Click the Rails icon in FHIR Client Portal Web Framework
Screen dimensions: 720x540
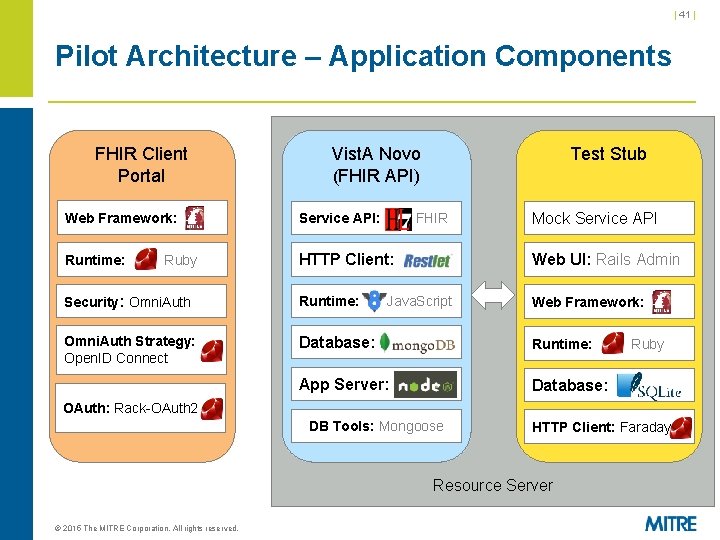pos(194,218)
